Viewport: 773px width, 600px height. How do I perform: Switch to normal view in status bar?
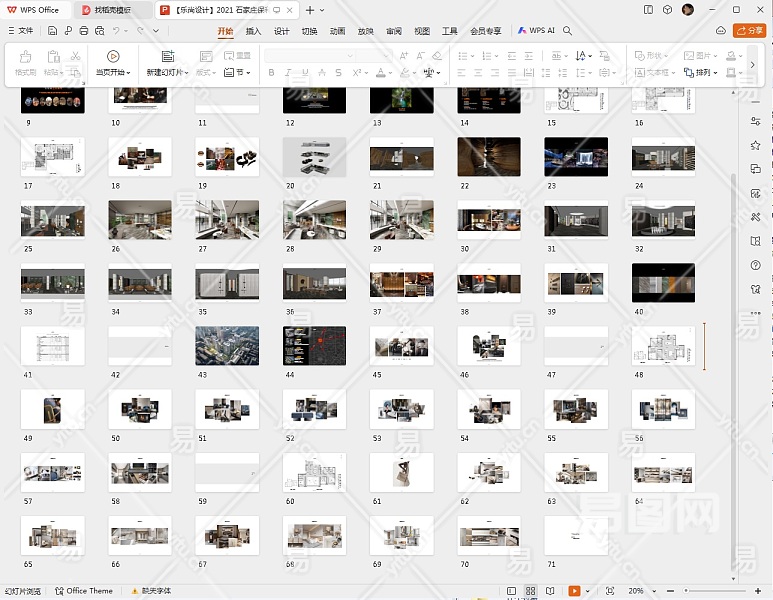click(512, 591)
